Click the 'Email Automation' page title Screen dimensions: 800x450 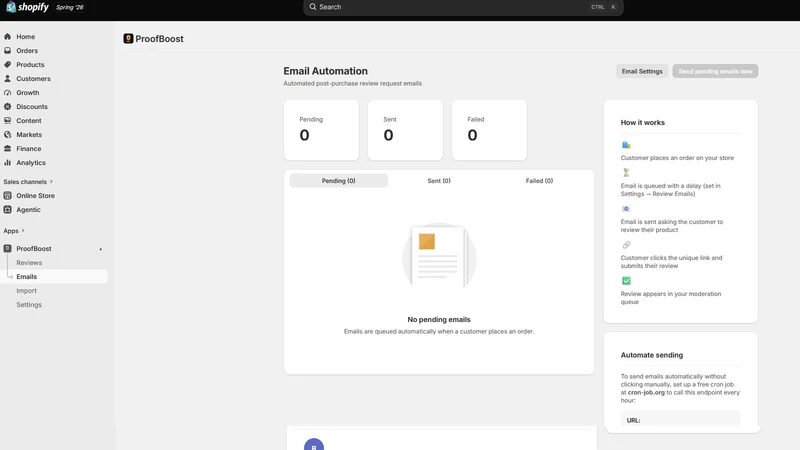point(326,71)
